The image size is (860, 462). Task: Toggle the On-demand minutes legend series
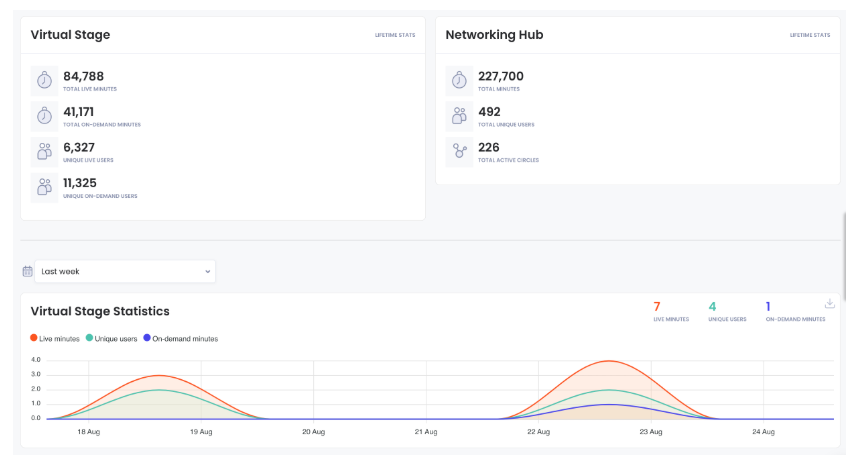point(180,339)
